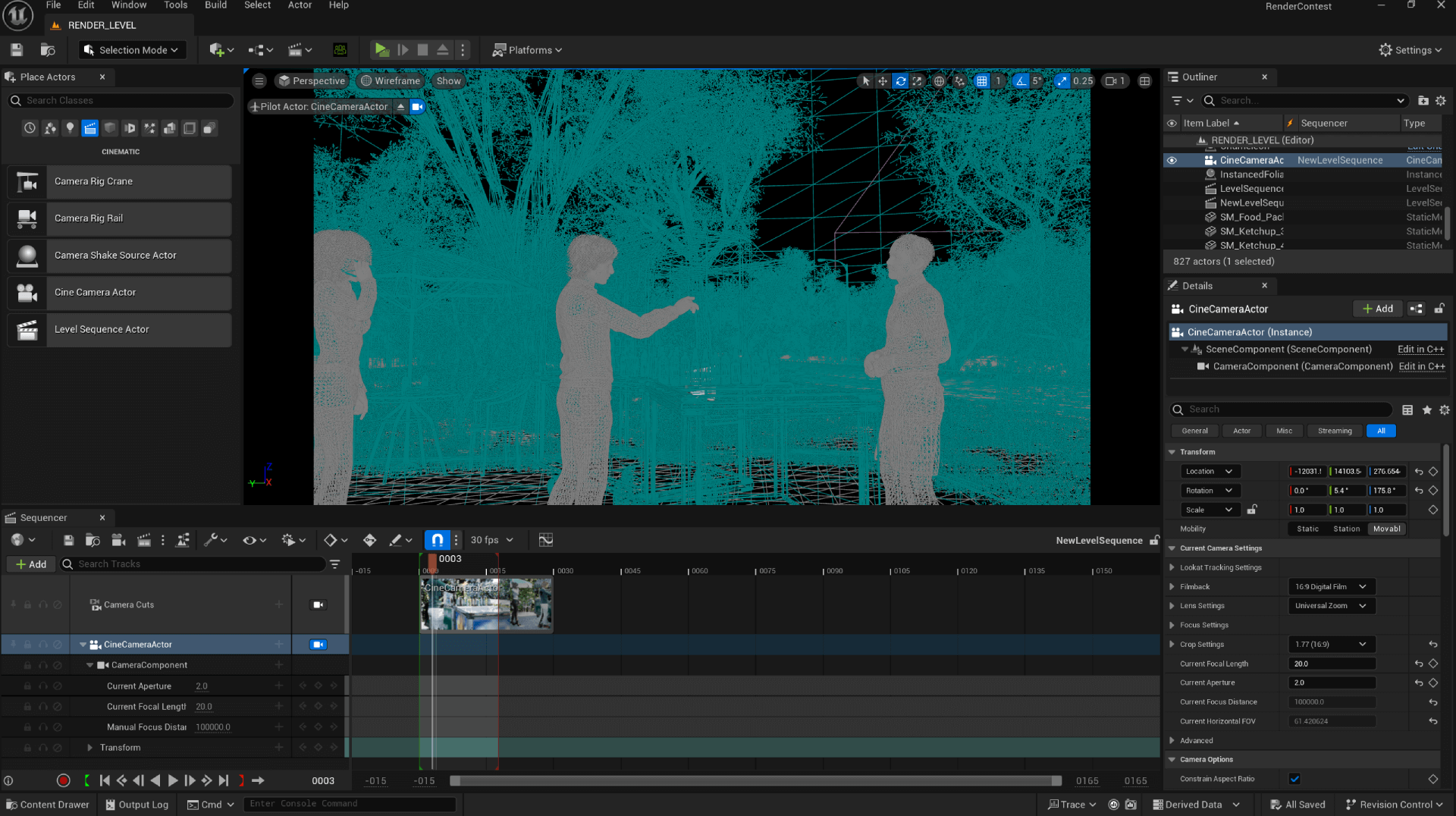Click the Add button in the Details panel

1378,309
